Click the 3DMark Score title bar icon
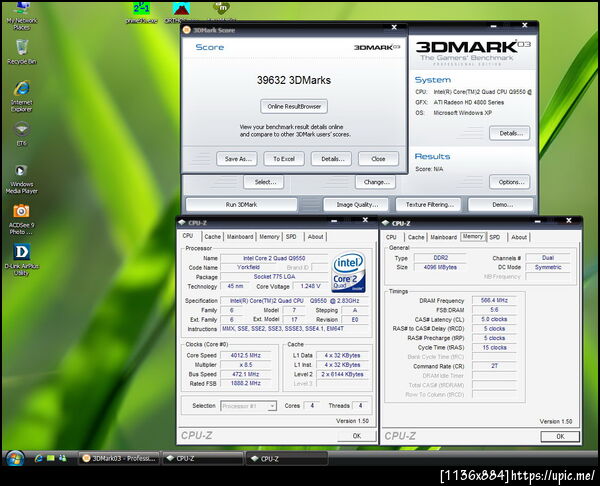Viewport: 600px width, 486px height. click(187, 30)
